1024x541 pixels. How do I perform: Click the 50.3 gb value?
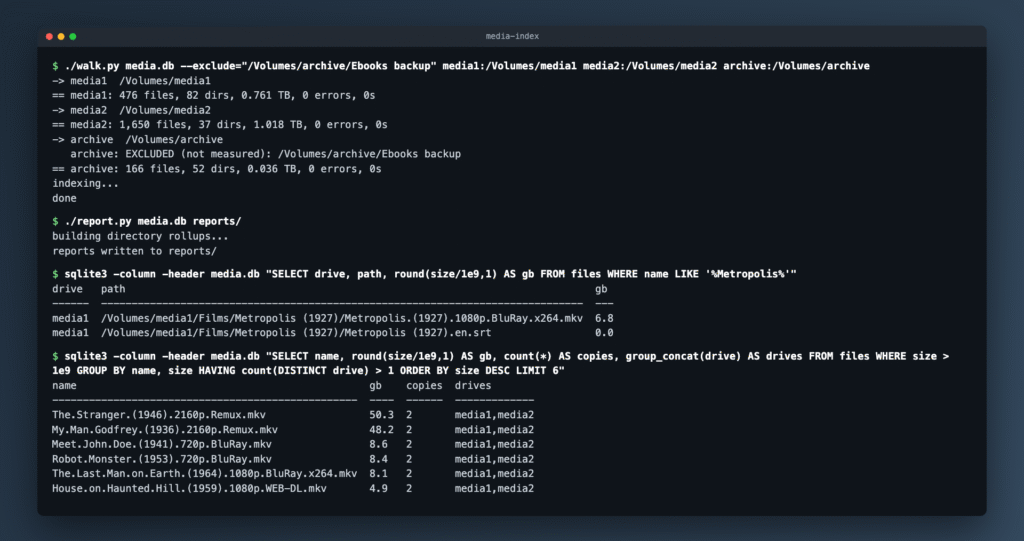(381, 415)
